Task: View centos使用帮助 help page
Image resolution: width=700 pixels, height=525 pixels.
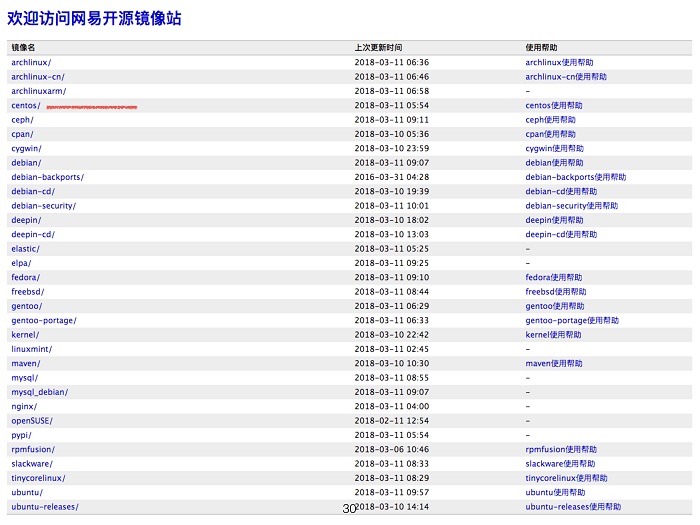Action: click(554, 105)
